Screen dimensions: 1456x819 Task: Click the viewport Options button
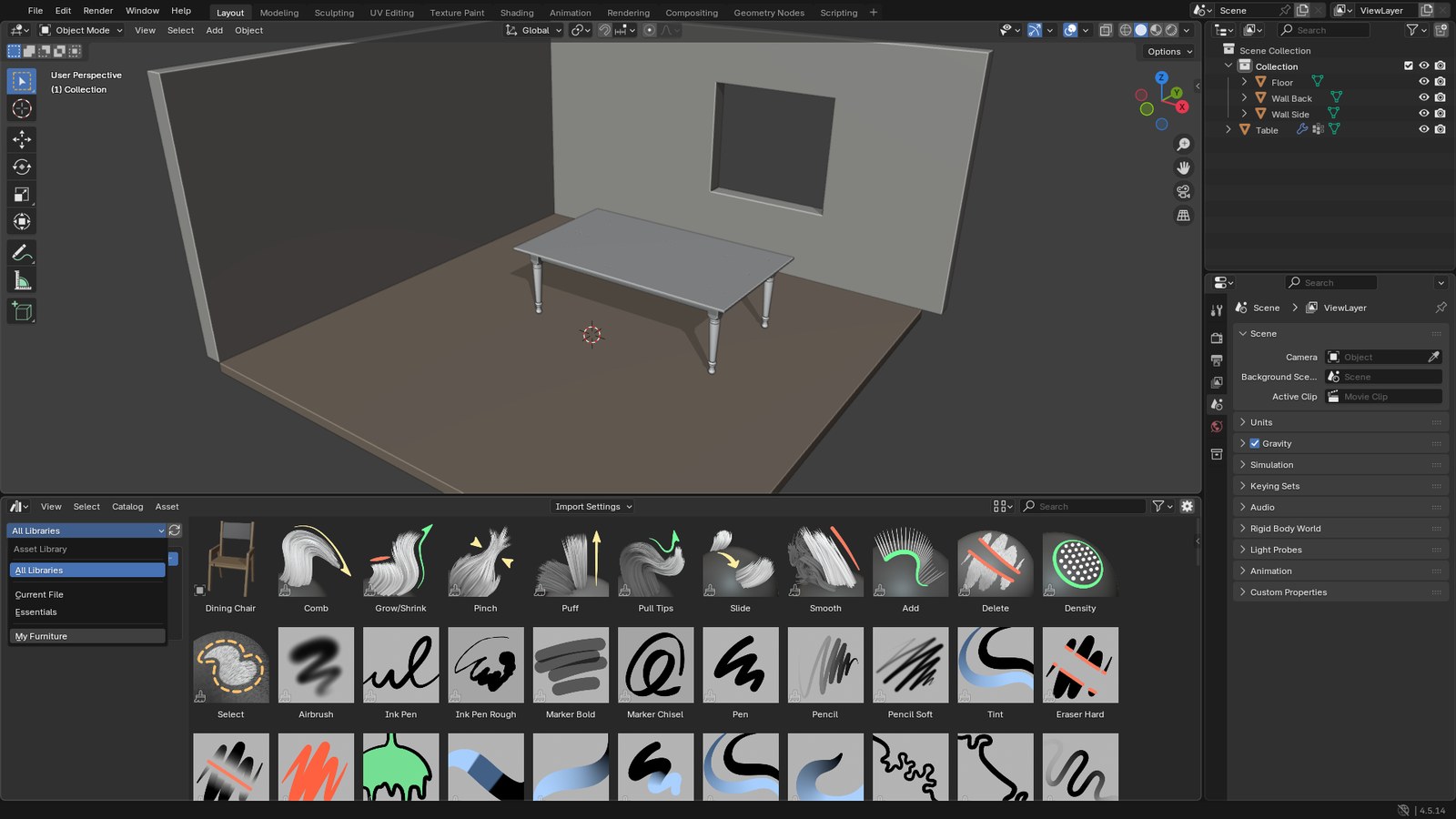[1169, 52]
